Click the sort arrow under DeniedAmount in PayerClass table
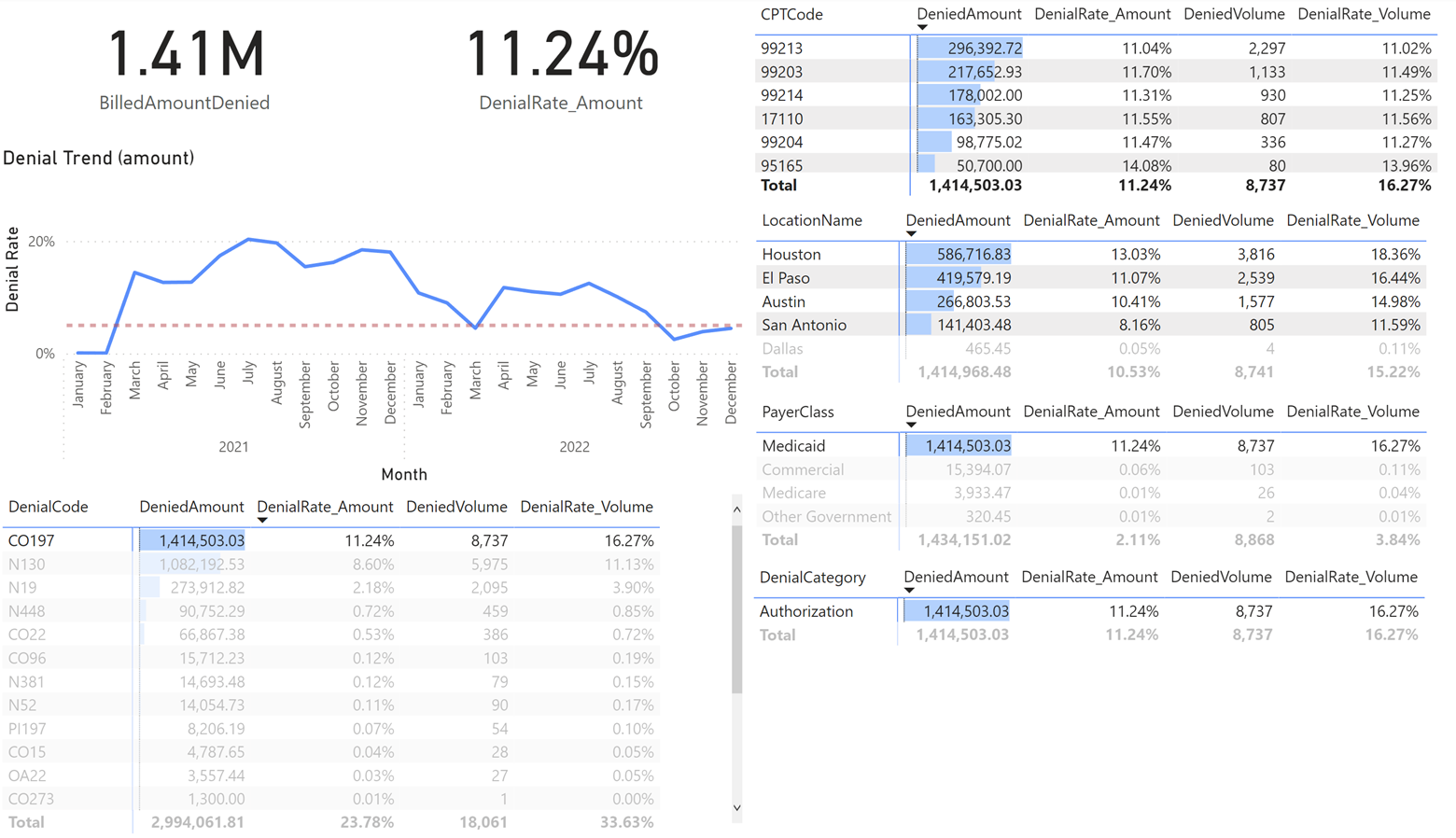This screenshot has width=1456, height=838. click(911, 426)
